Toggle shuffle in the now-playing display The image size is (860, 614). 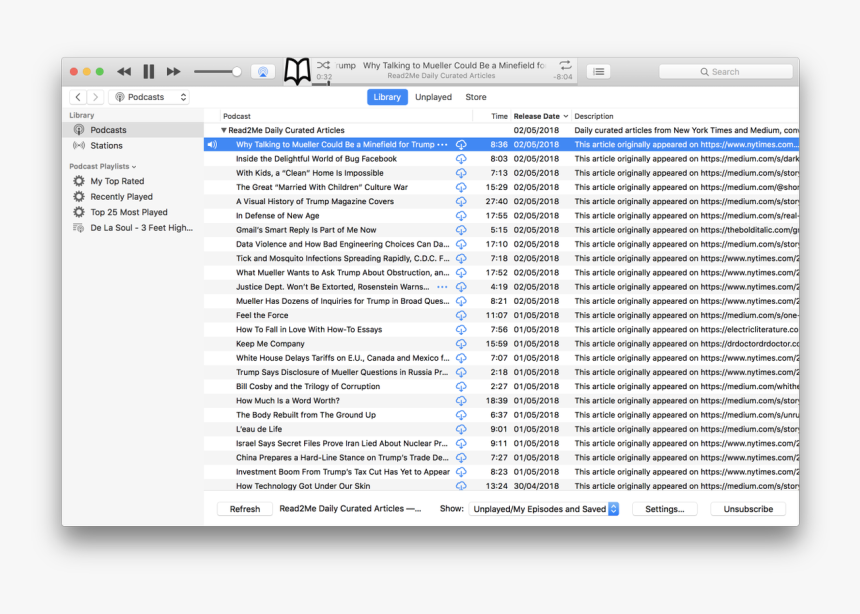tap(323, 65)
